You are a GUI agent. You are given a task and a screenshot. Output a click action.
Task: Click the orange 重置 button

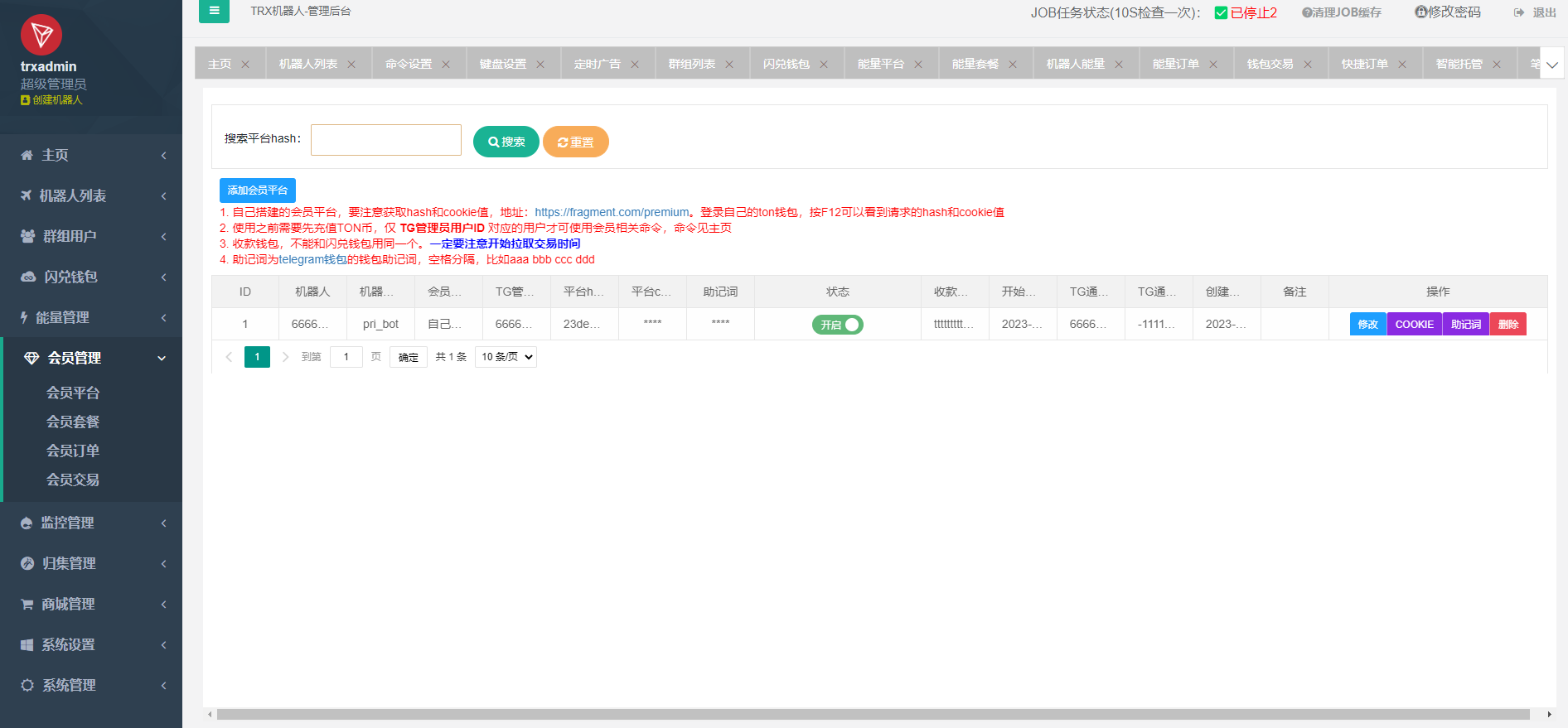576,142
